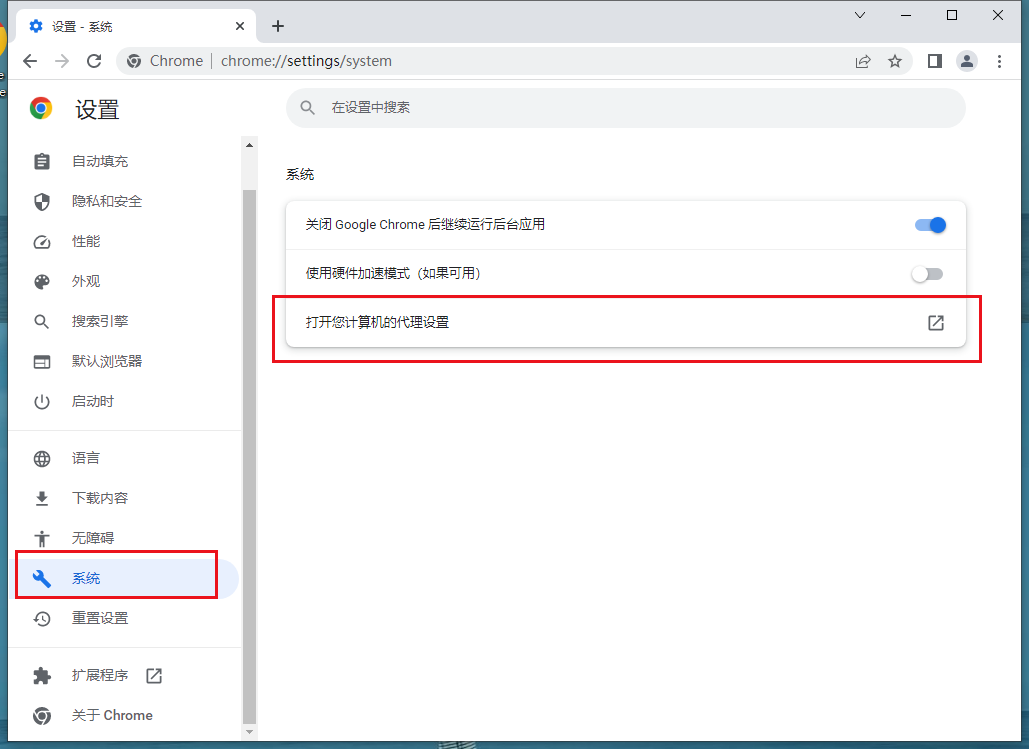
Task: Open the side panel icon
Action: point(934,61)
